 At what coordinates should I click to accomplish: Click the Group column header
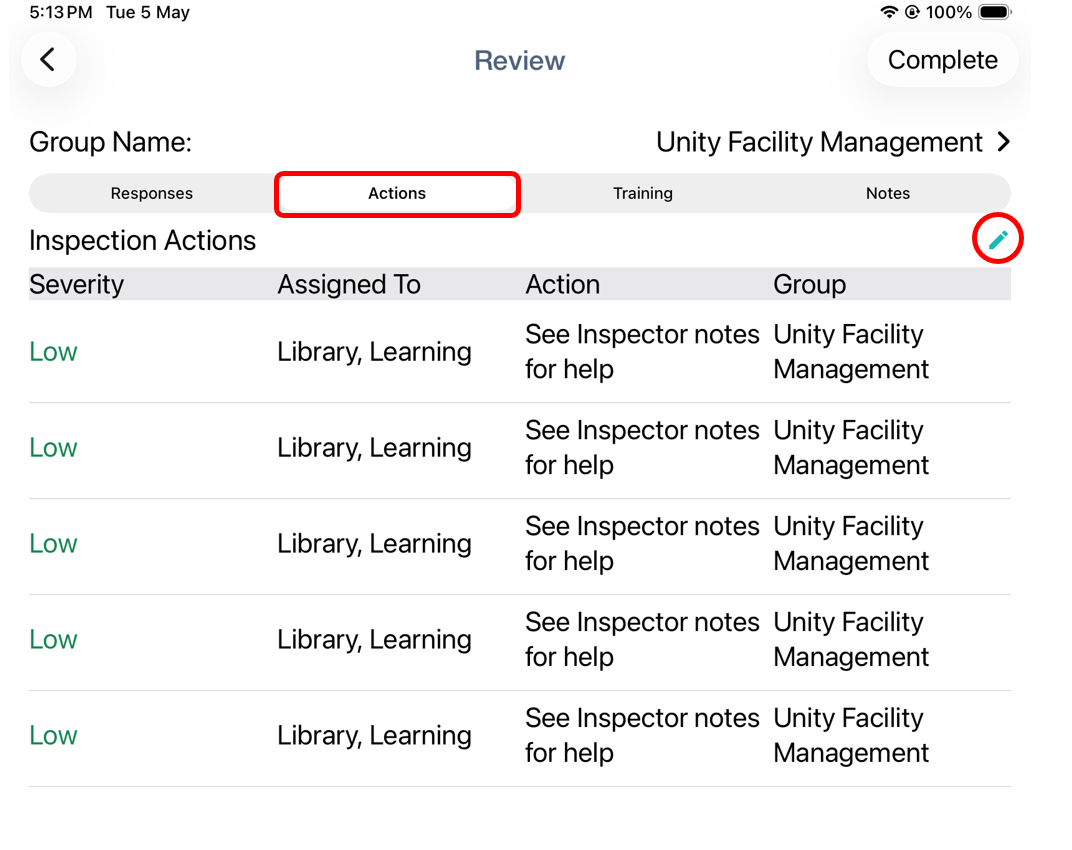coord(809,284)
